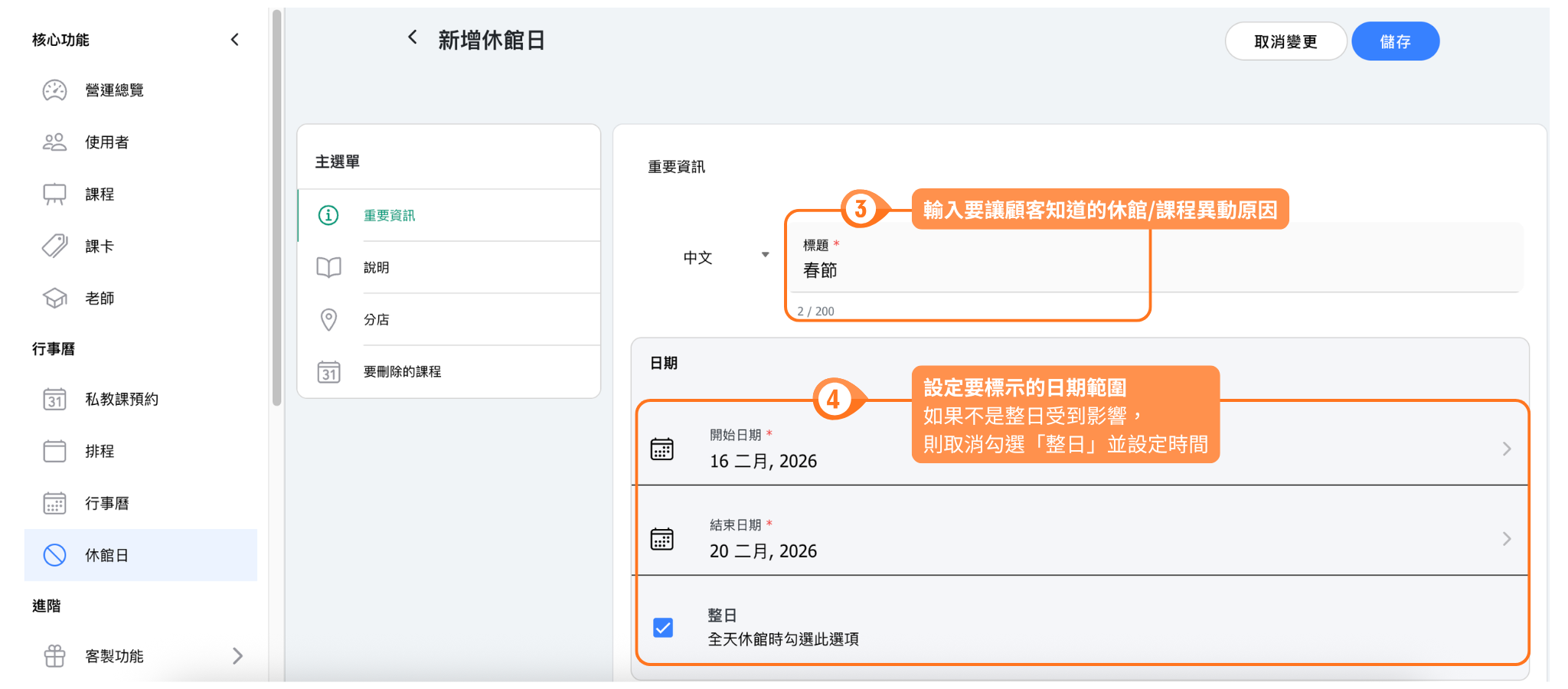
Task: Open the 結束日期 picker via the right chevron
Action: click(1506, 539)
